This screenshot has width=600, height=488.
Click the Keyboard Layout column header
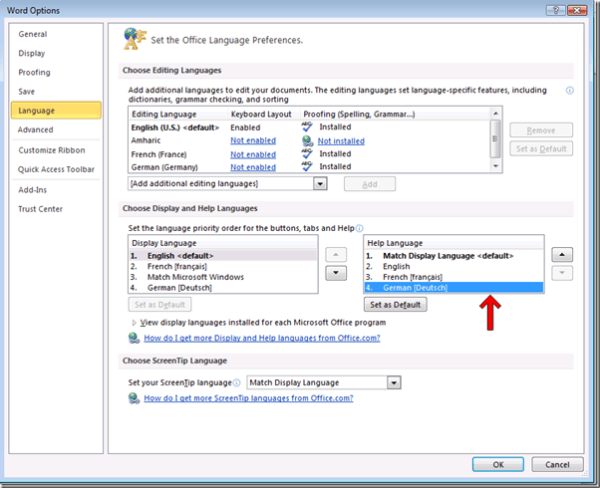point(264,114)
